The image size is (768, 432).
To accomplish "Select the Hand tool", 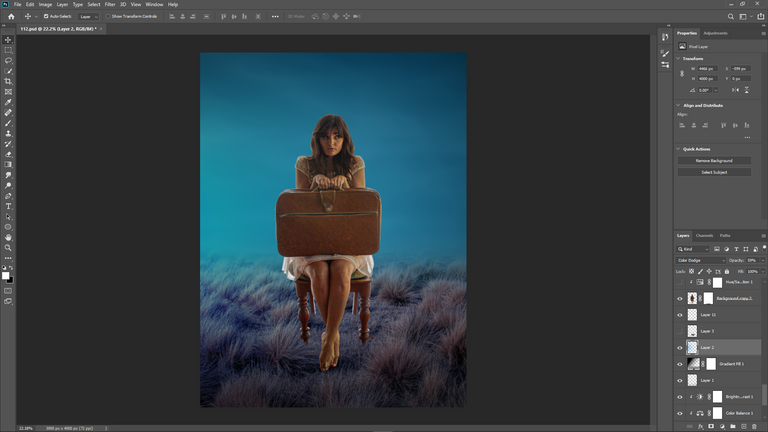I will (x=8, y=238).
